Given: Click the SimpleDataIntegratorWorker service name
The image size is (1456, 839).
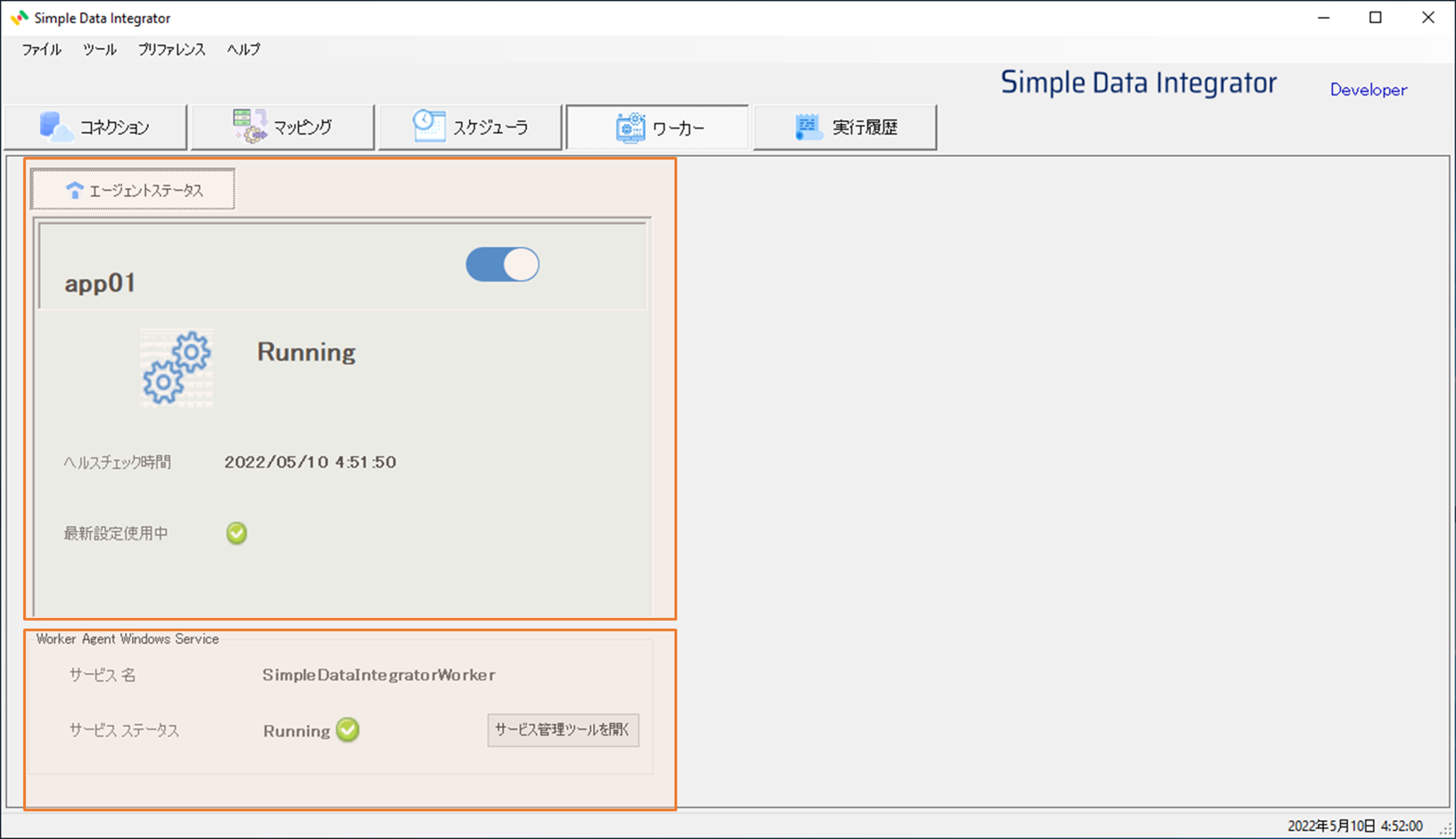Looking at the screenshot, I should pos(379,675).
